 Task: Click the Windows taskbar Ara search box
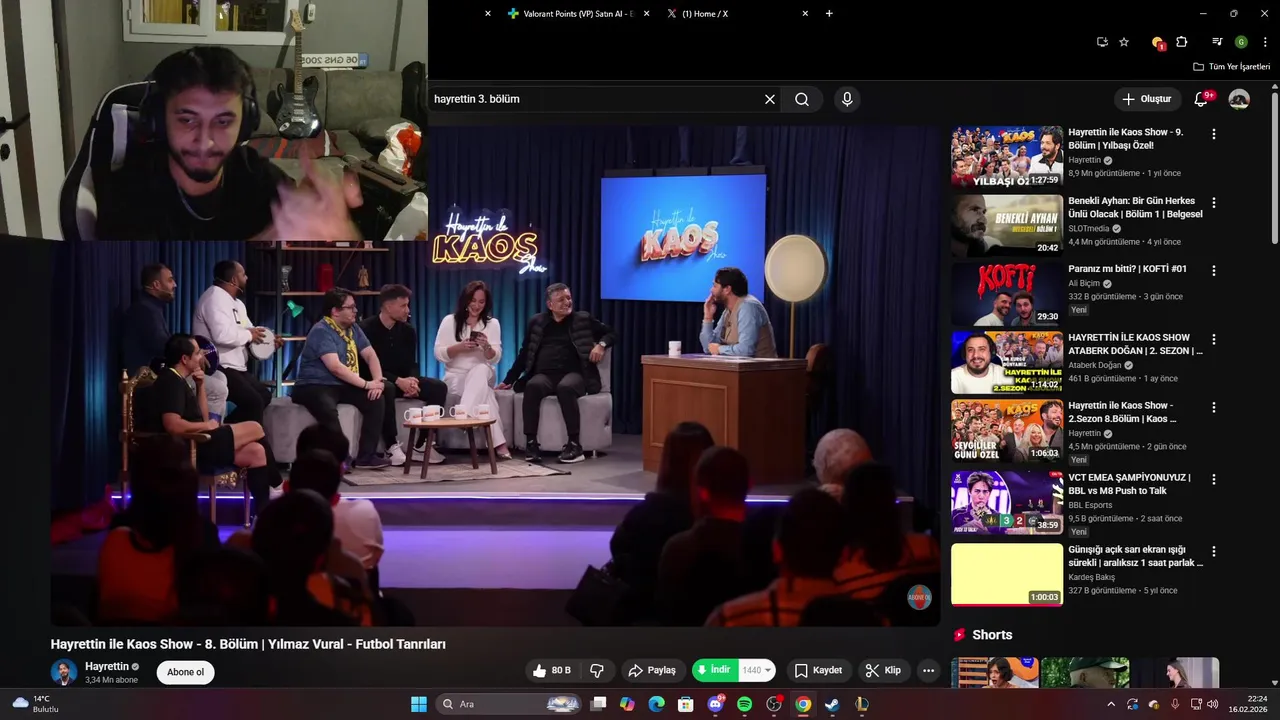coord(509,704)
